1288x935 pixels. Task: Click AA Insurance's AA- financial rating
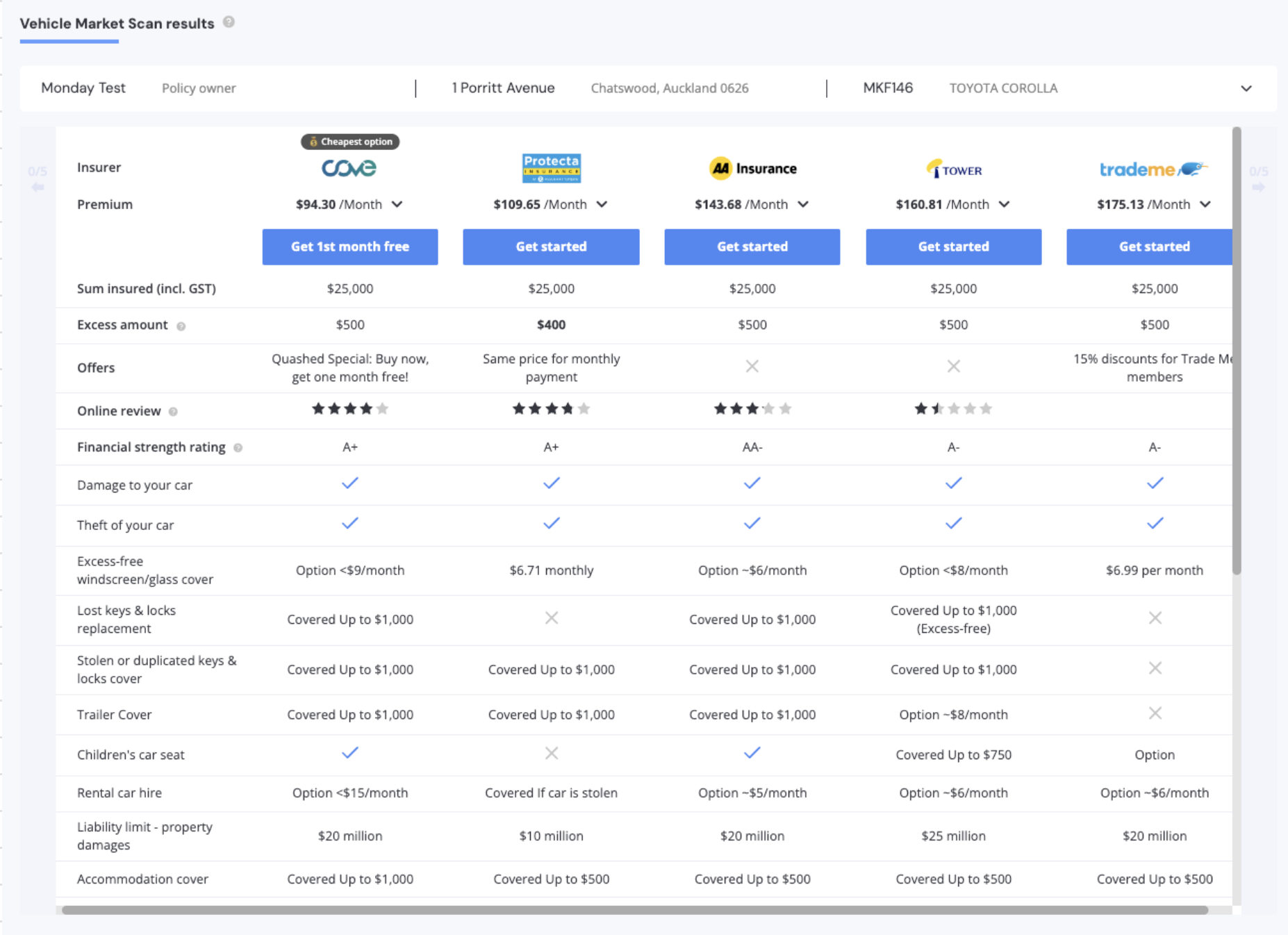pos(752,447)
